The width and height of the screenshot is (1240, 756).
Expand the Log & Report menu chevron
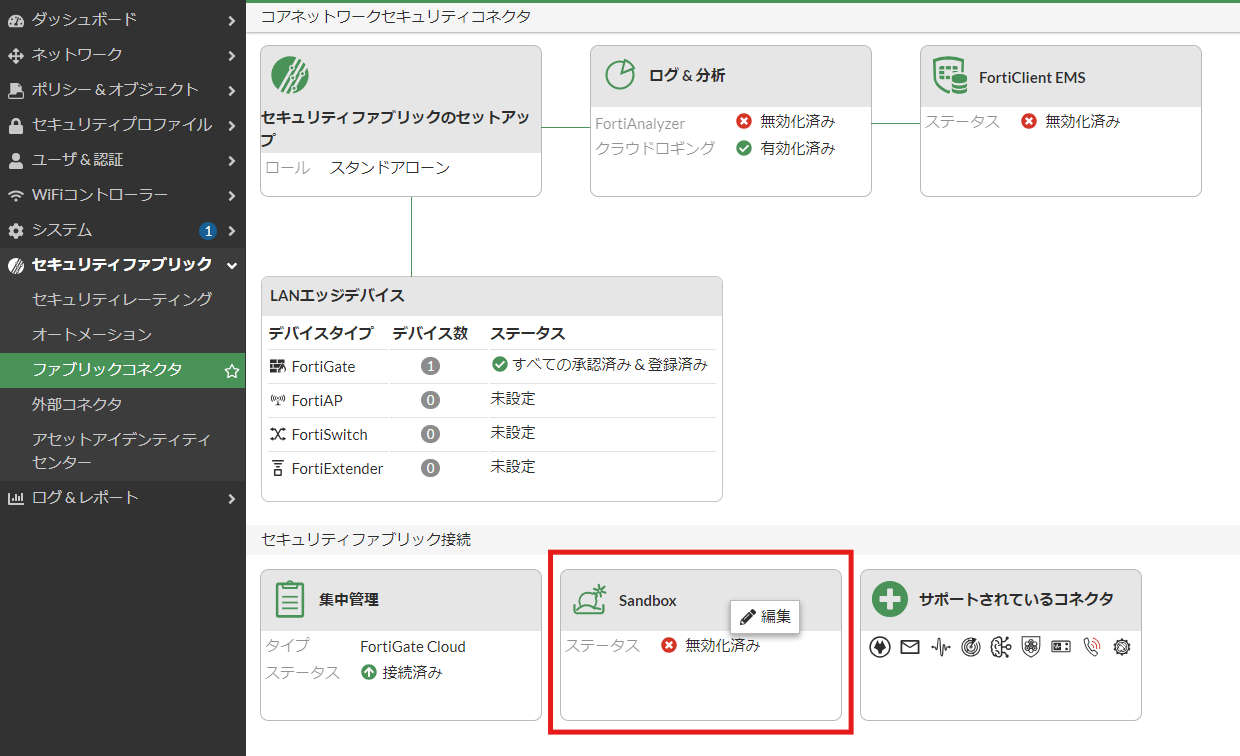pyautogui.click(x=232, y=498)
